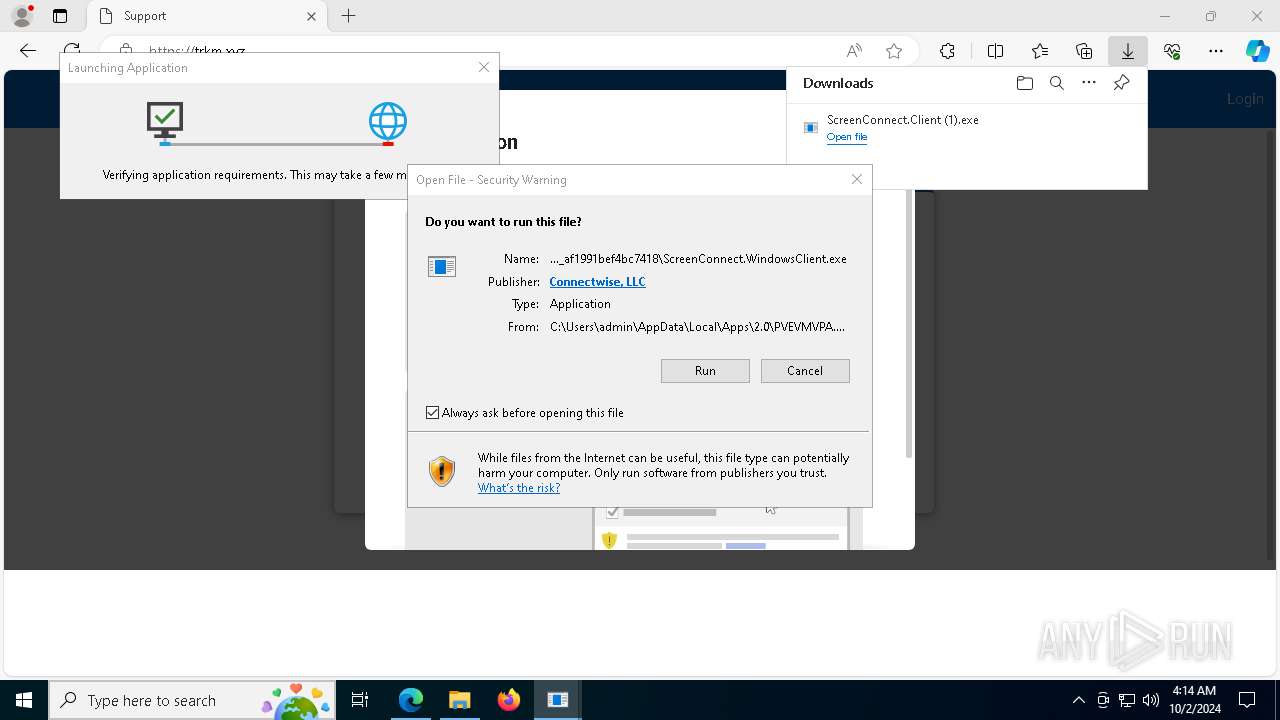Click the volume speaker tray icon

[1151, 700]
